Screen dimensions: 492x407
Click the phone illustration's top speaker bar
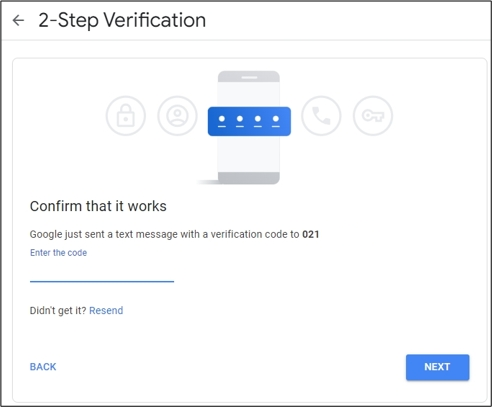point(249,77)
